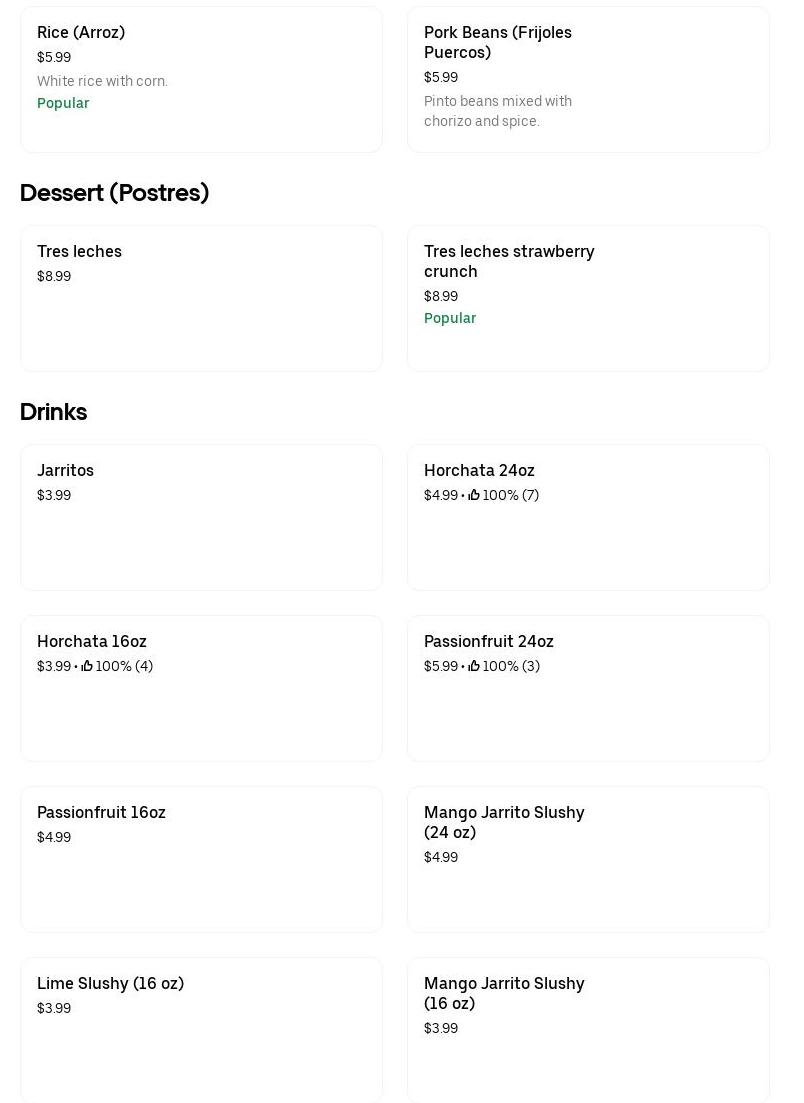
Task: Open Mango Jarrito Slushy (16 oz)
Action: click(588, 1030)
